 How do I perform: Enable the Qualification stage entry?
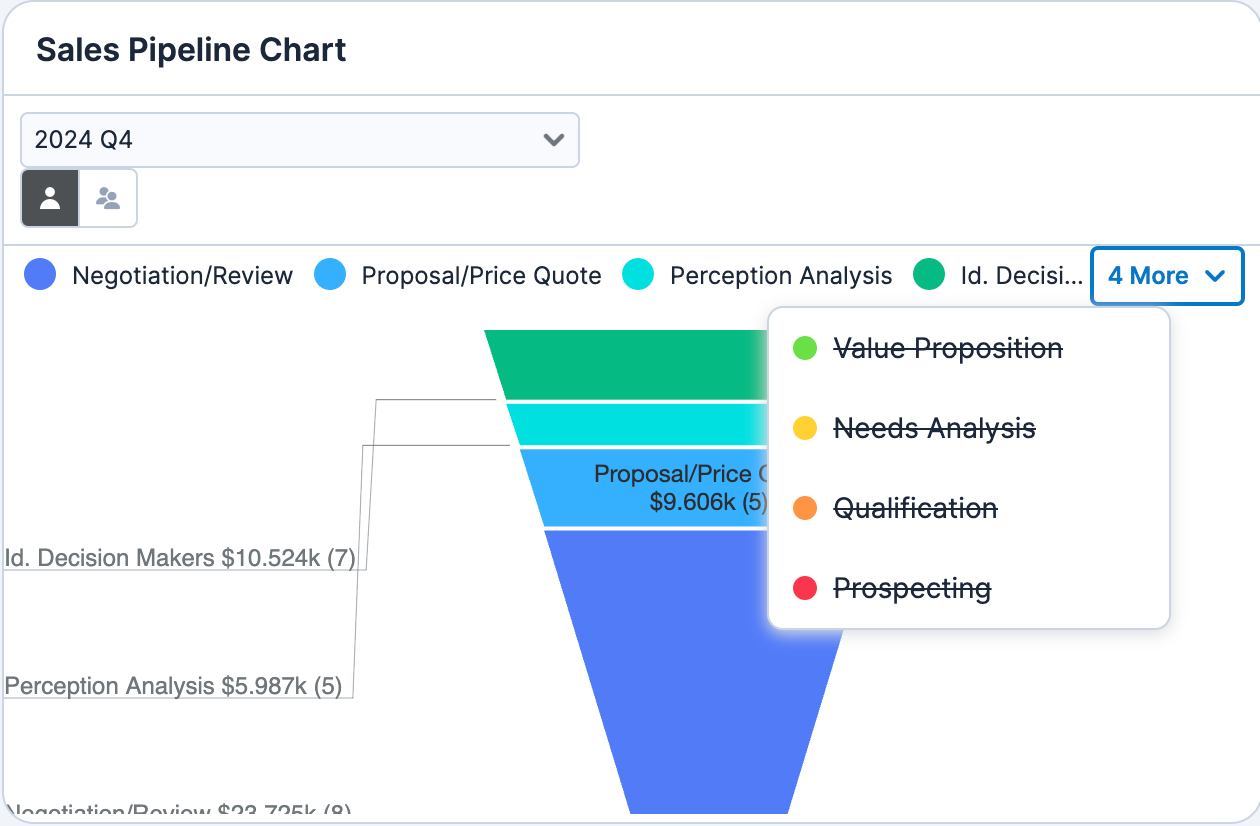coord(915,508)
